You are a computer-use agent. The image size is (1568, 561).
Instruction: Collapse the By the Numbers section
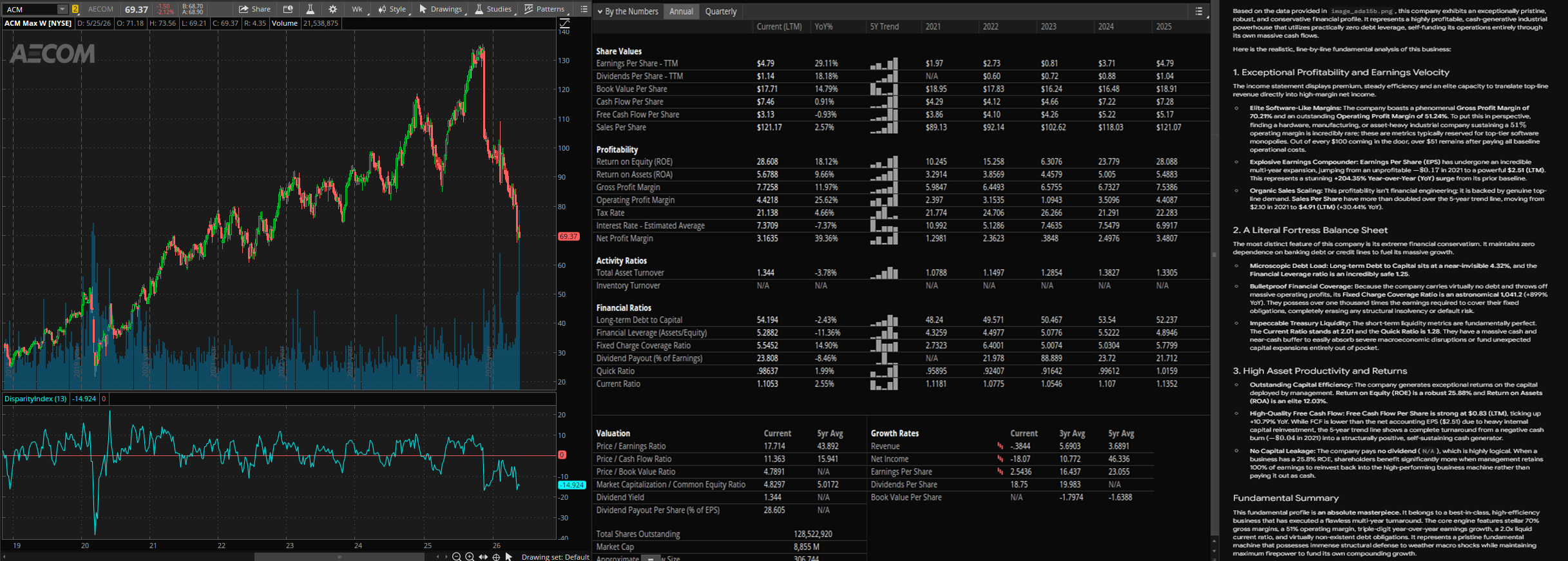(600, 12)
